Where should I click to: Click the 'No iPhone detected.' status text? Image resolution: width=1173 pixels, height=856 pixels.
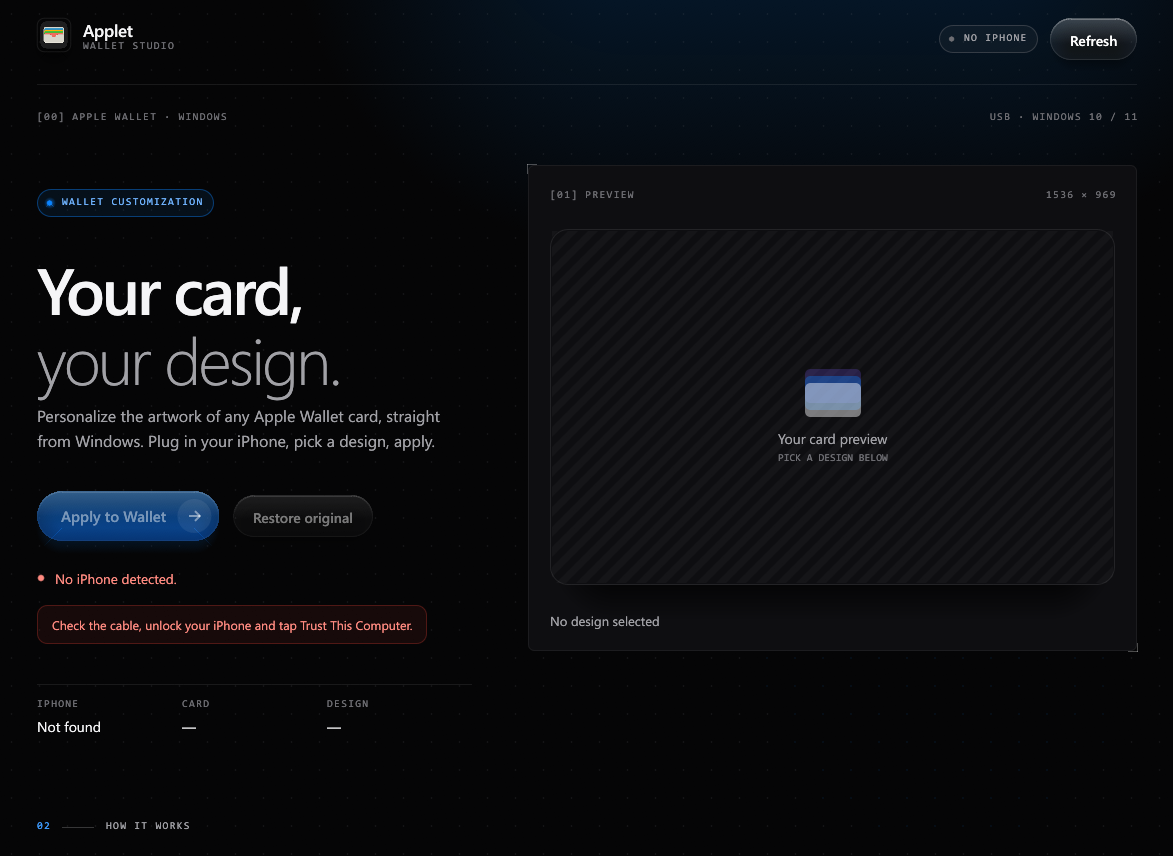(x=116, y=579)
